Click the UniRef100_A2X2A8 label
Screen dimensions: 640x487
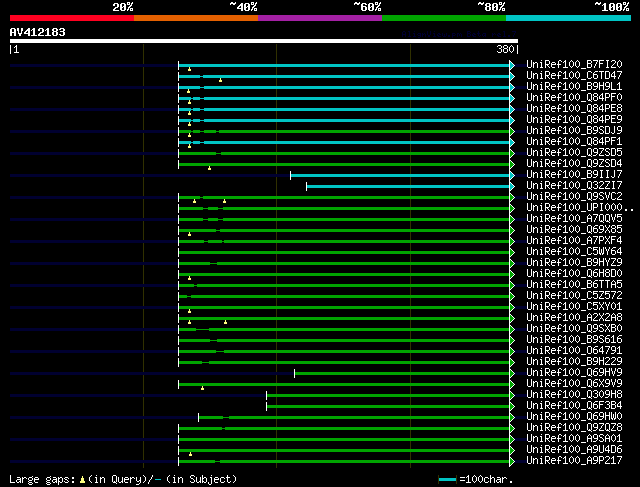(x=574, y=318)
